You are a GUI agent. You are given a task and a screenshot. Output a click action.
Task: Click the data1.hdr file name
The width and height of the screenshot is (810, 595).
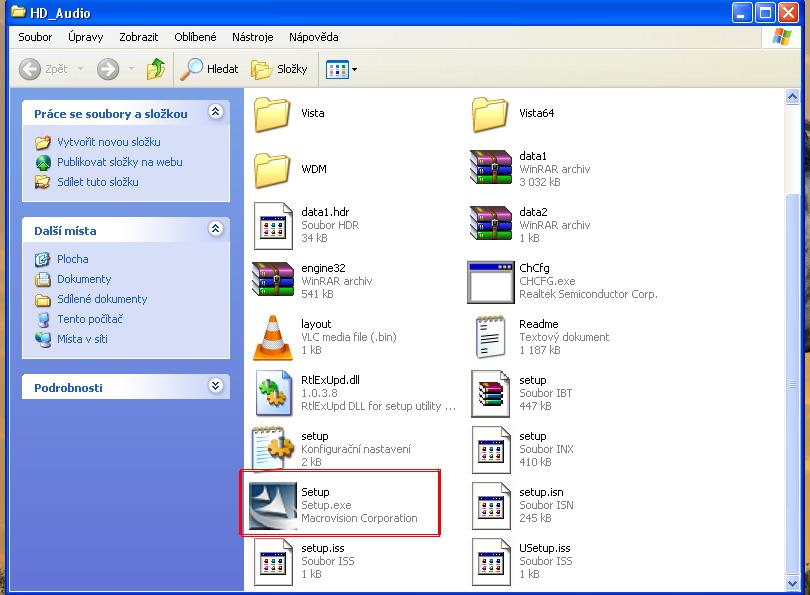325,212
